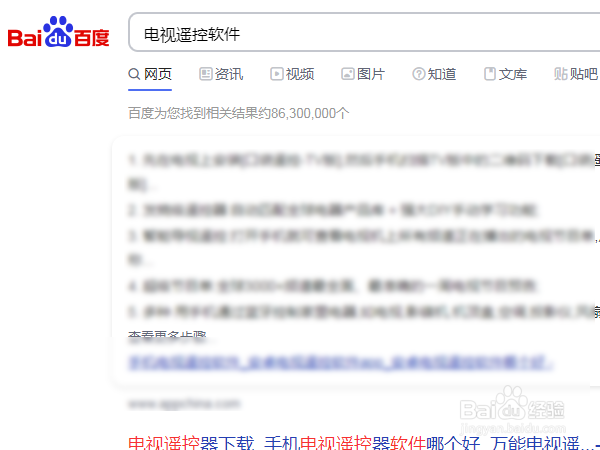Click the search input field containing 电视遥控软件
Image resolution: width=600 pixels, height=450 pixels.
(364, 33)
